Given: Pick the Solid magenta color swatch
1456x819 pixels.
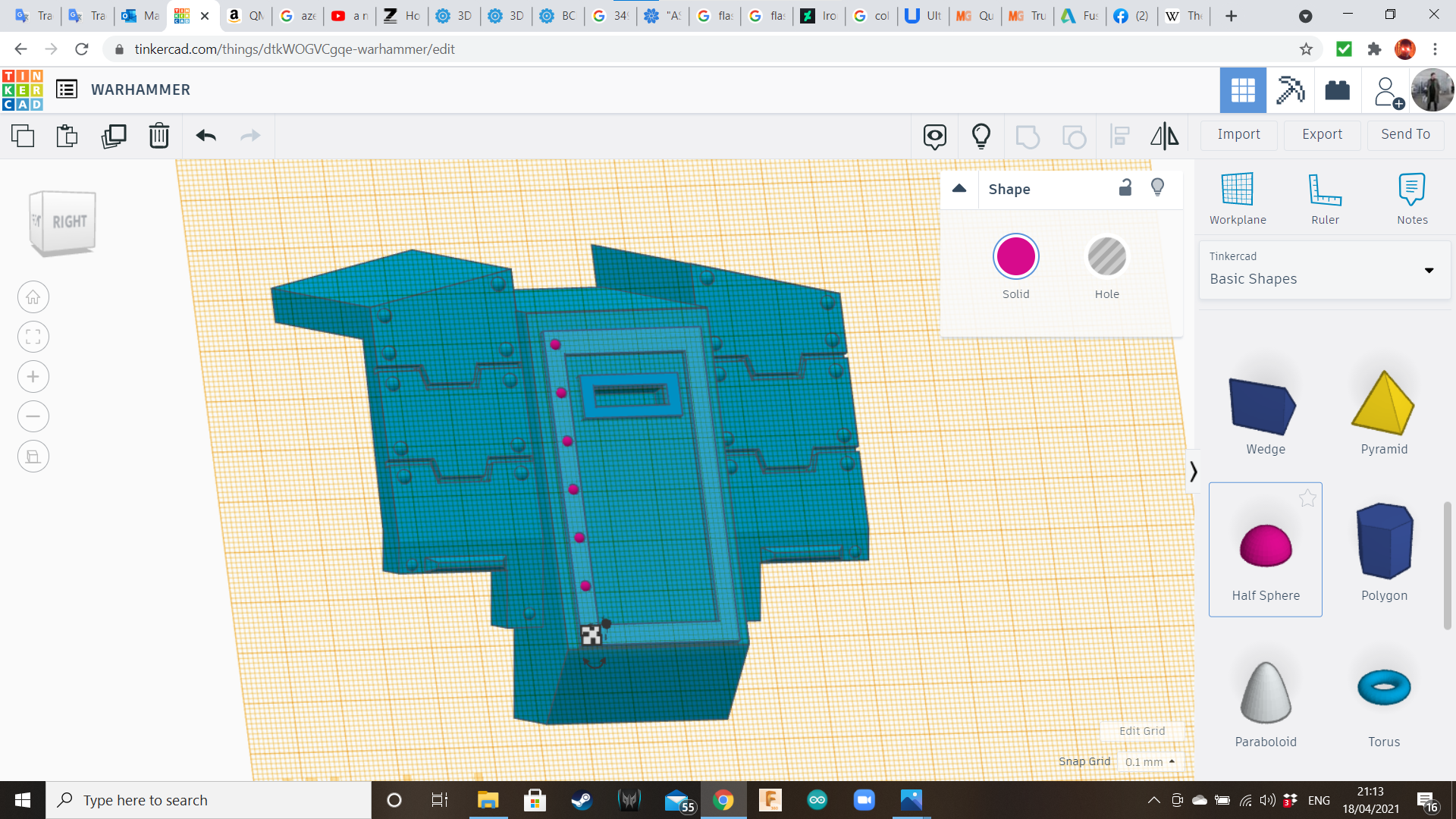Looking at the screenshot, I should click(x=1015, y=257).
